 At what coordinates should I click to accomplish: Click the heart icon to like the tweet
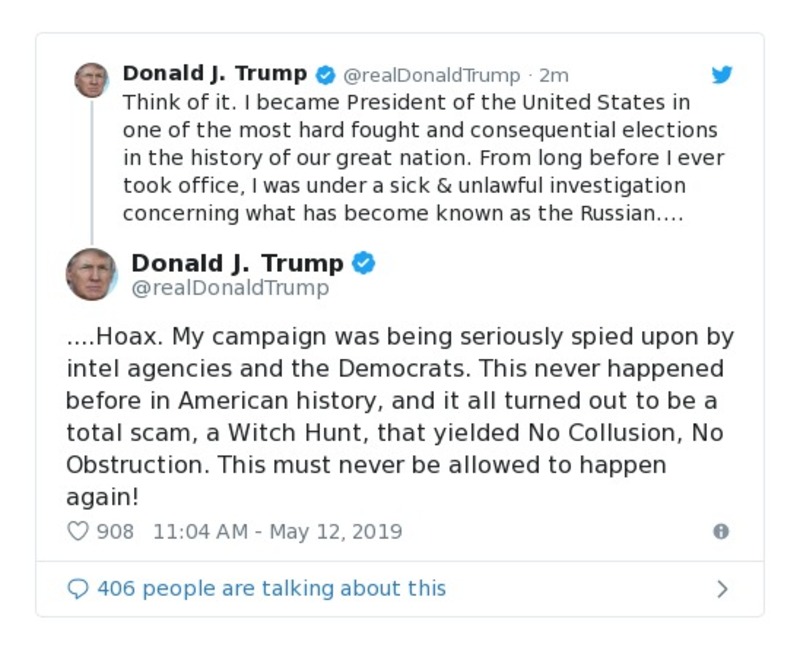pyautogui.click(x=78, y=531)
